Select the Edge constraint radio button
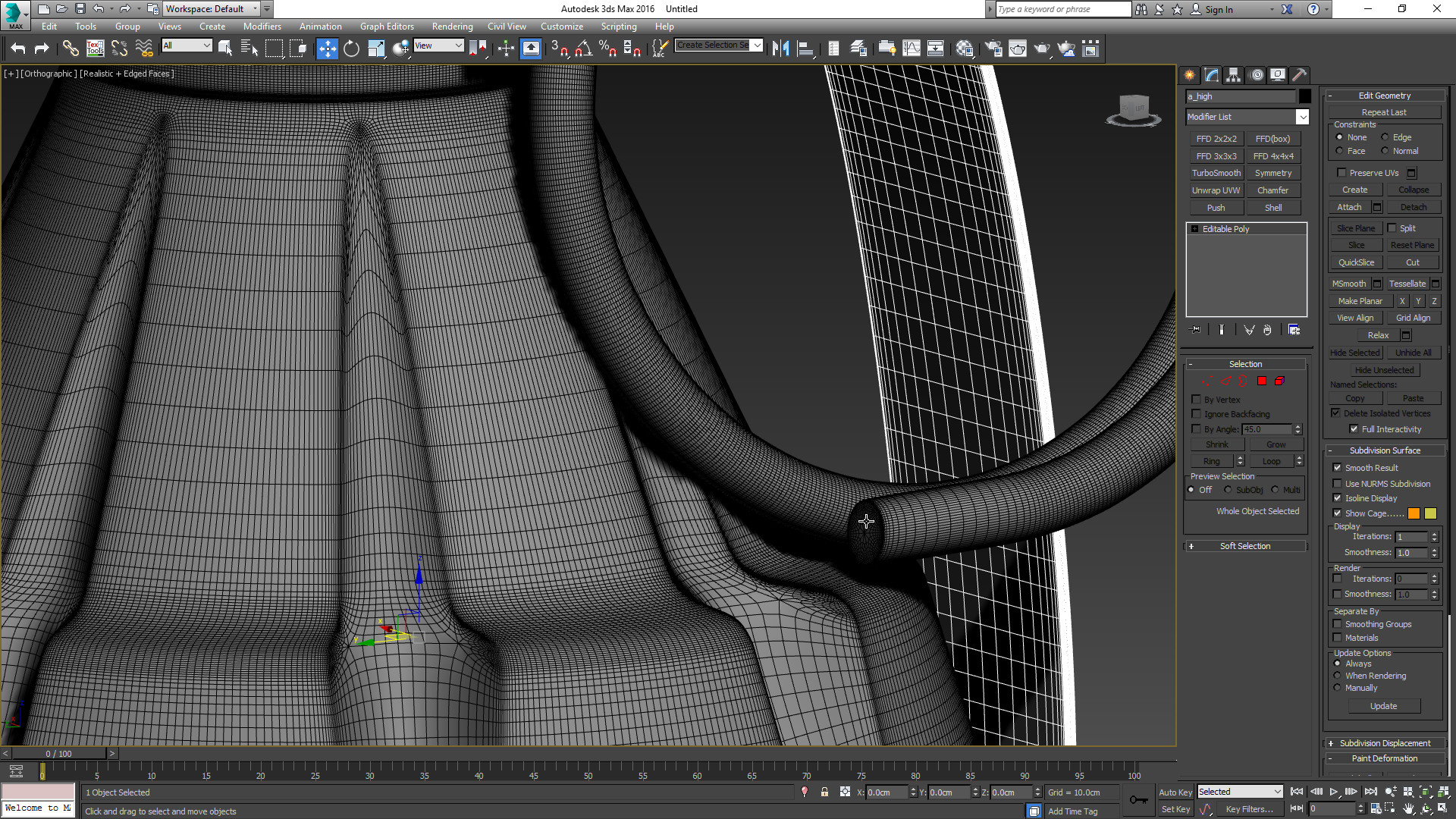Image resolution: width=1456 pixels, height=819 pixels. point(1385,137)
